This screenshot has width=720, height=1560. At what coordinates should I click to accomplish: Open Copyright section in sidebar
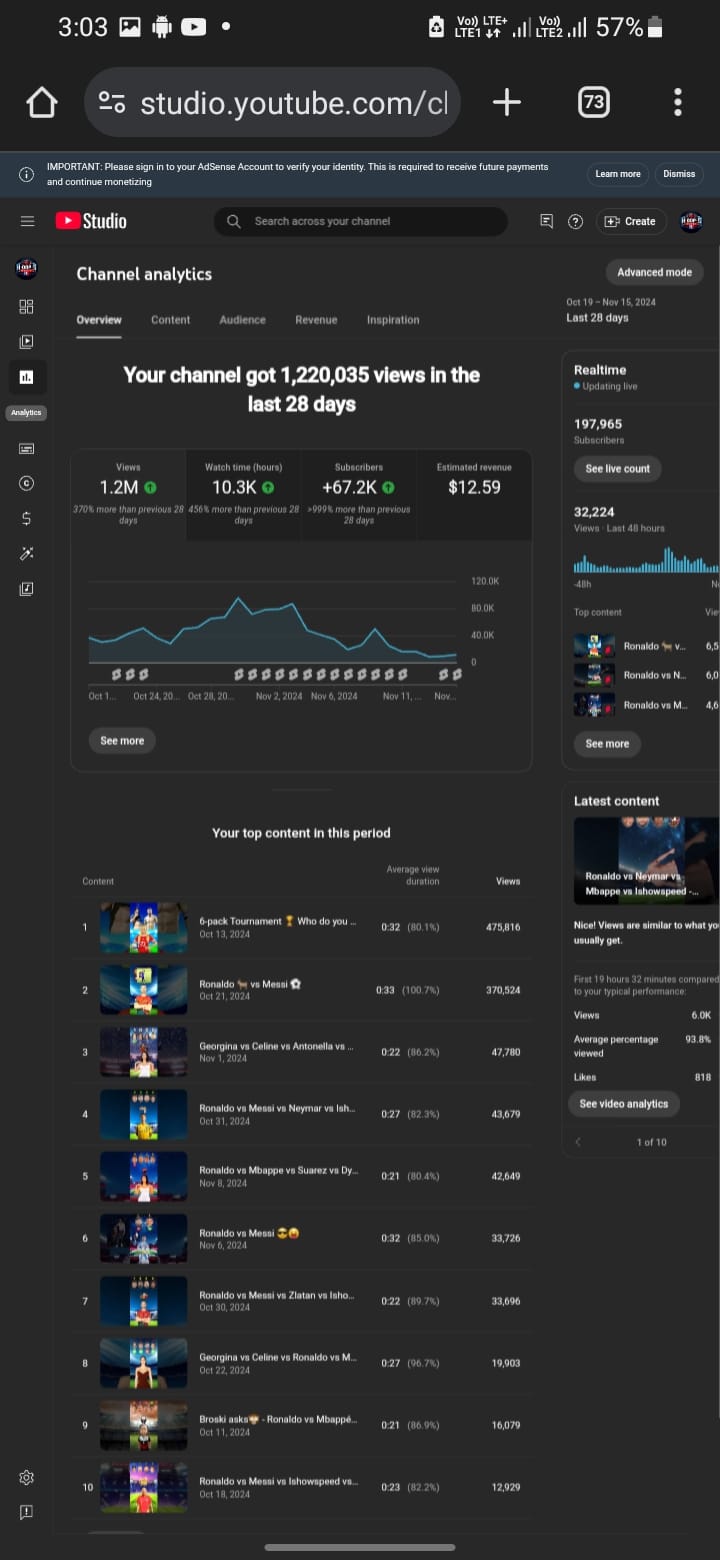[x=27, y=483]
